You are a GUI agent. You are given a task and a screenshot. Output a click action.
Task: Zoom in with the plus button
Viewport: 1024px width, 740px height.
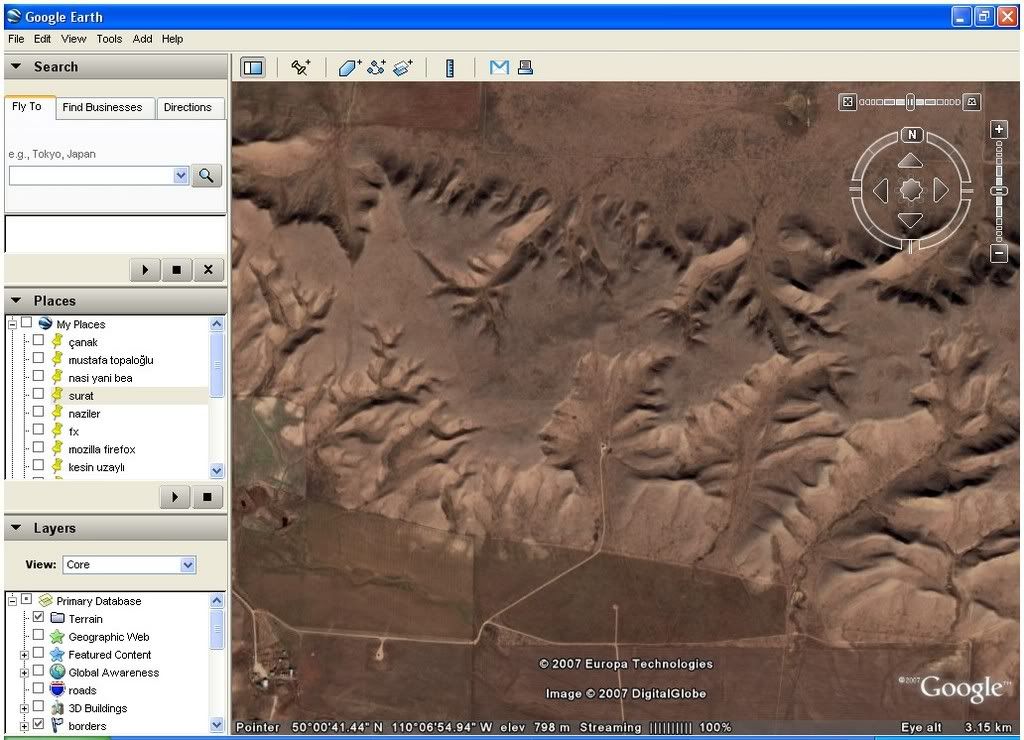coord(999,129)
